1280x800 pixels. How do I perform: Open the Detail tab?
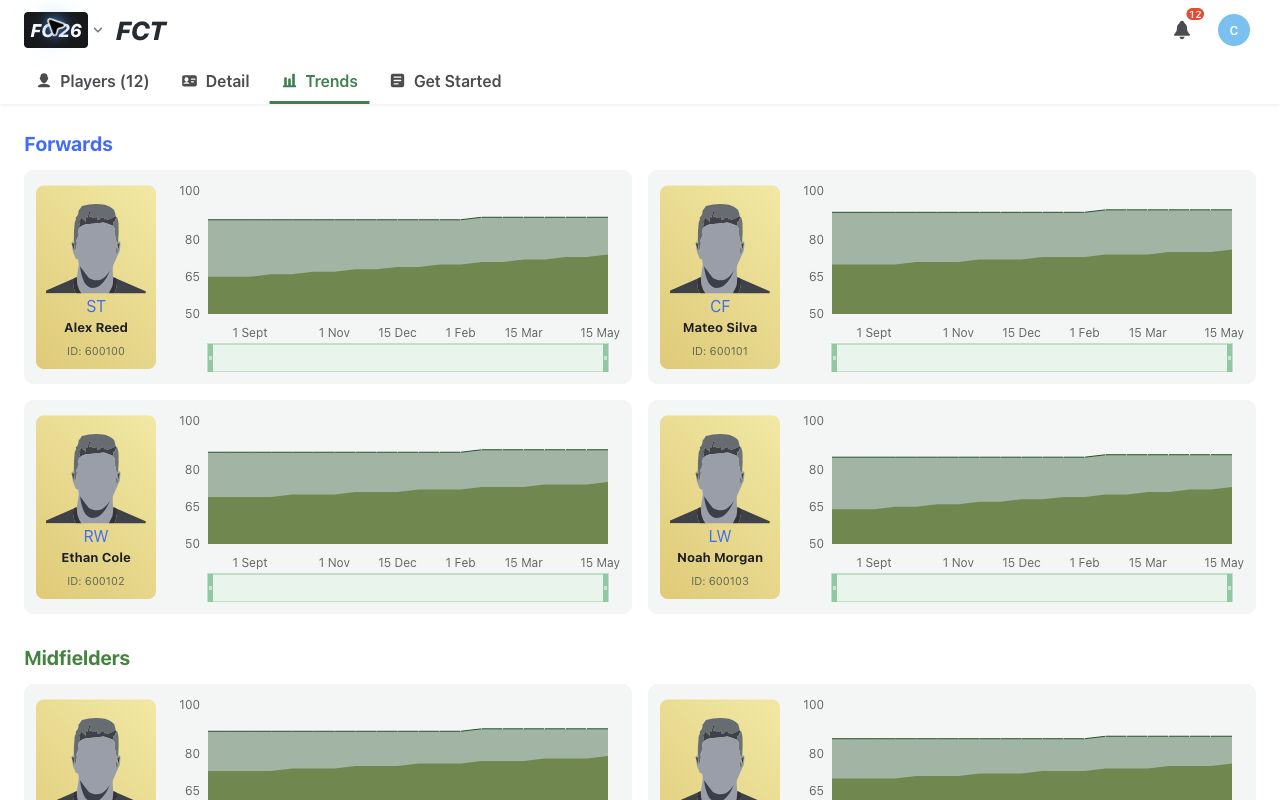(x=215, y=81)
